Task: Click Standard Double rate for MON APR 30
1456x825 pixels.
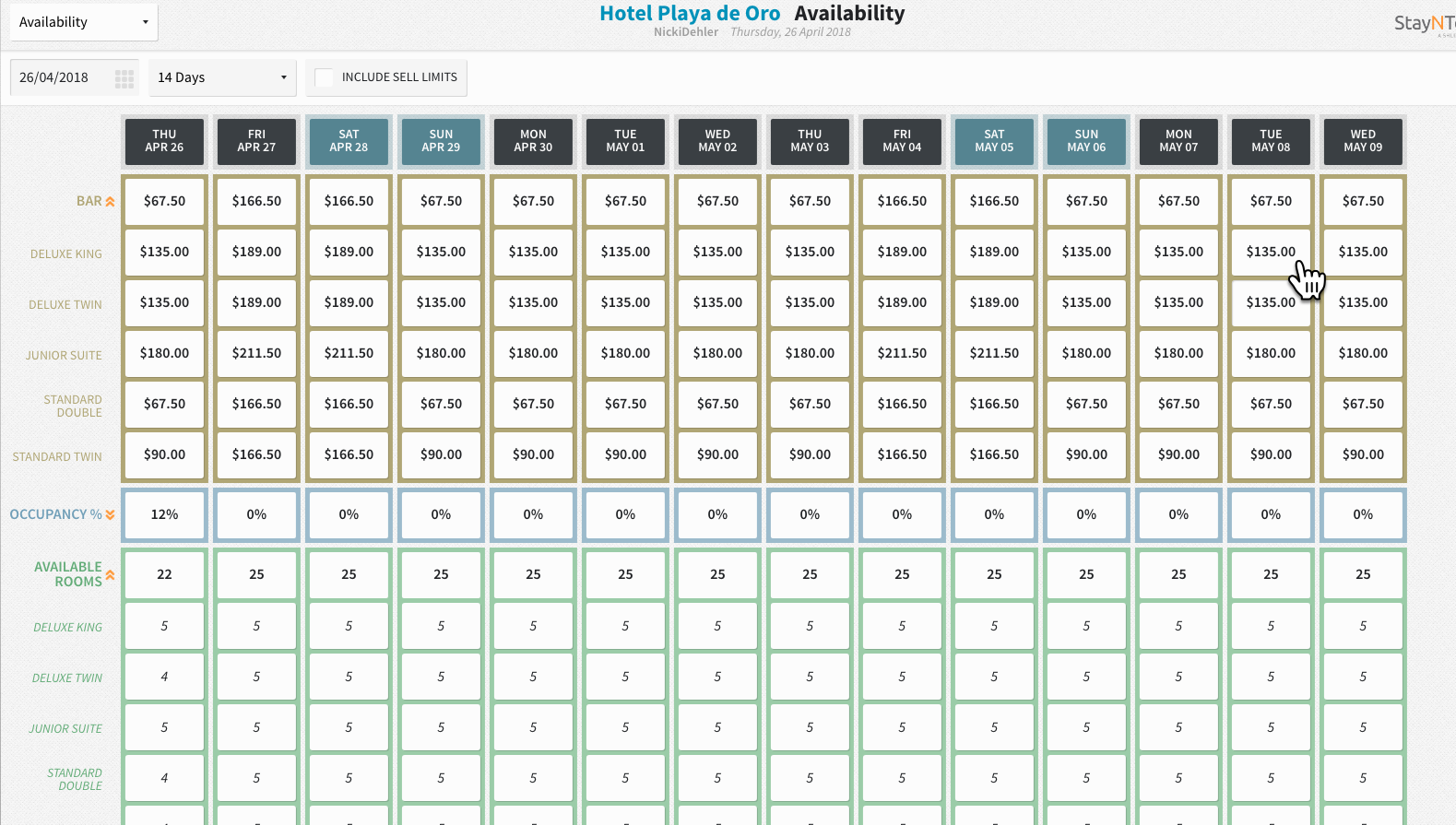Action: (x=533, y=404)
